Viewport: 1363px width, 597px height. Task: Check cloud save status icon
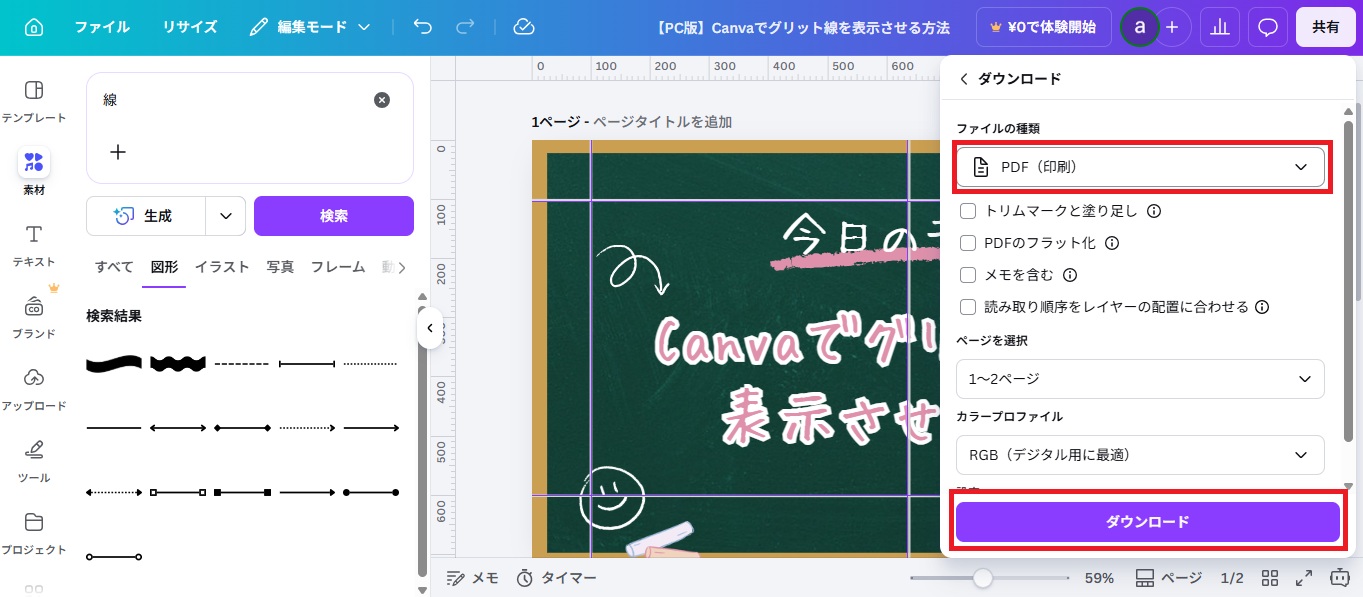[x=524, y=27]
